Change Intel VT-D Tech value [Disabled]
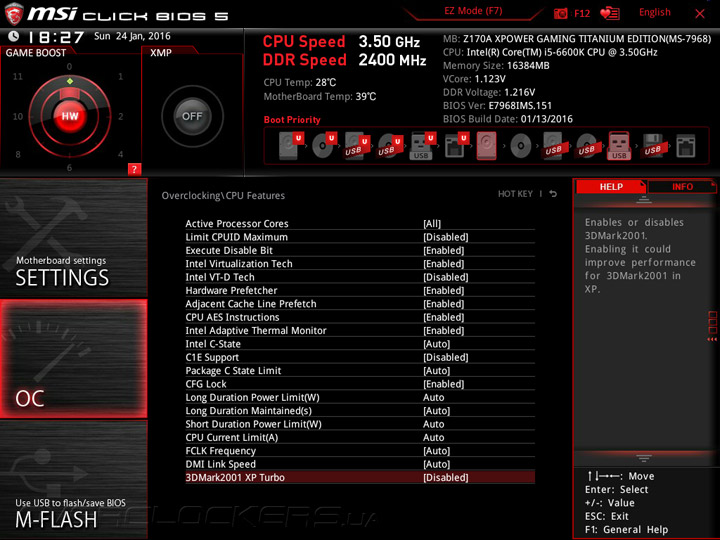This screenshot has height=540, width=720. click(x=445, y=277)
